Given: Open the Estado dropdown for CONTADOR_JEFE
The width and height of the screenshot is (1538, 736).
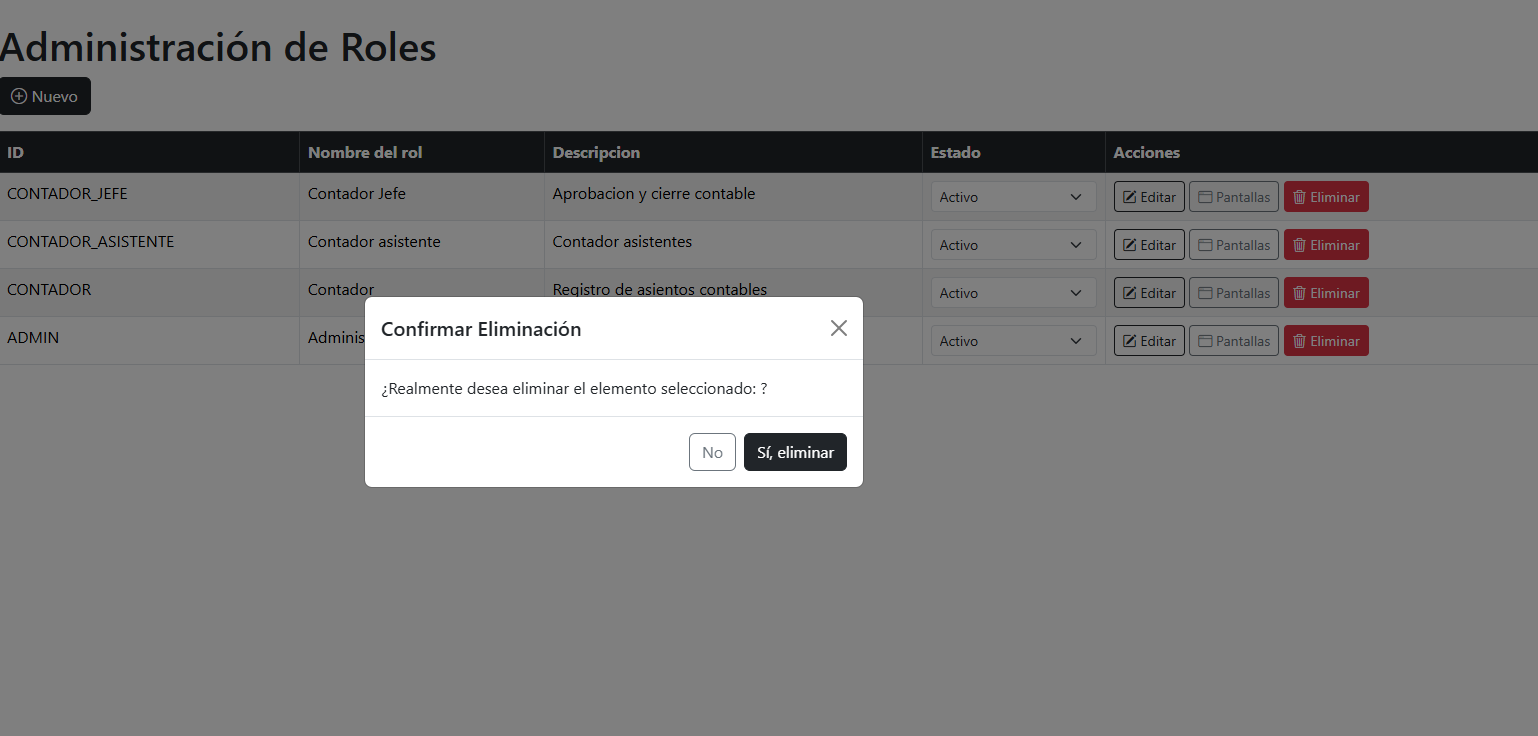Looking at the screenshot, I should (x=1012, y=196).
